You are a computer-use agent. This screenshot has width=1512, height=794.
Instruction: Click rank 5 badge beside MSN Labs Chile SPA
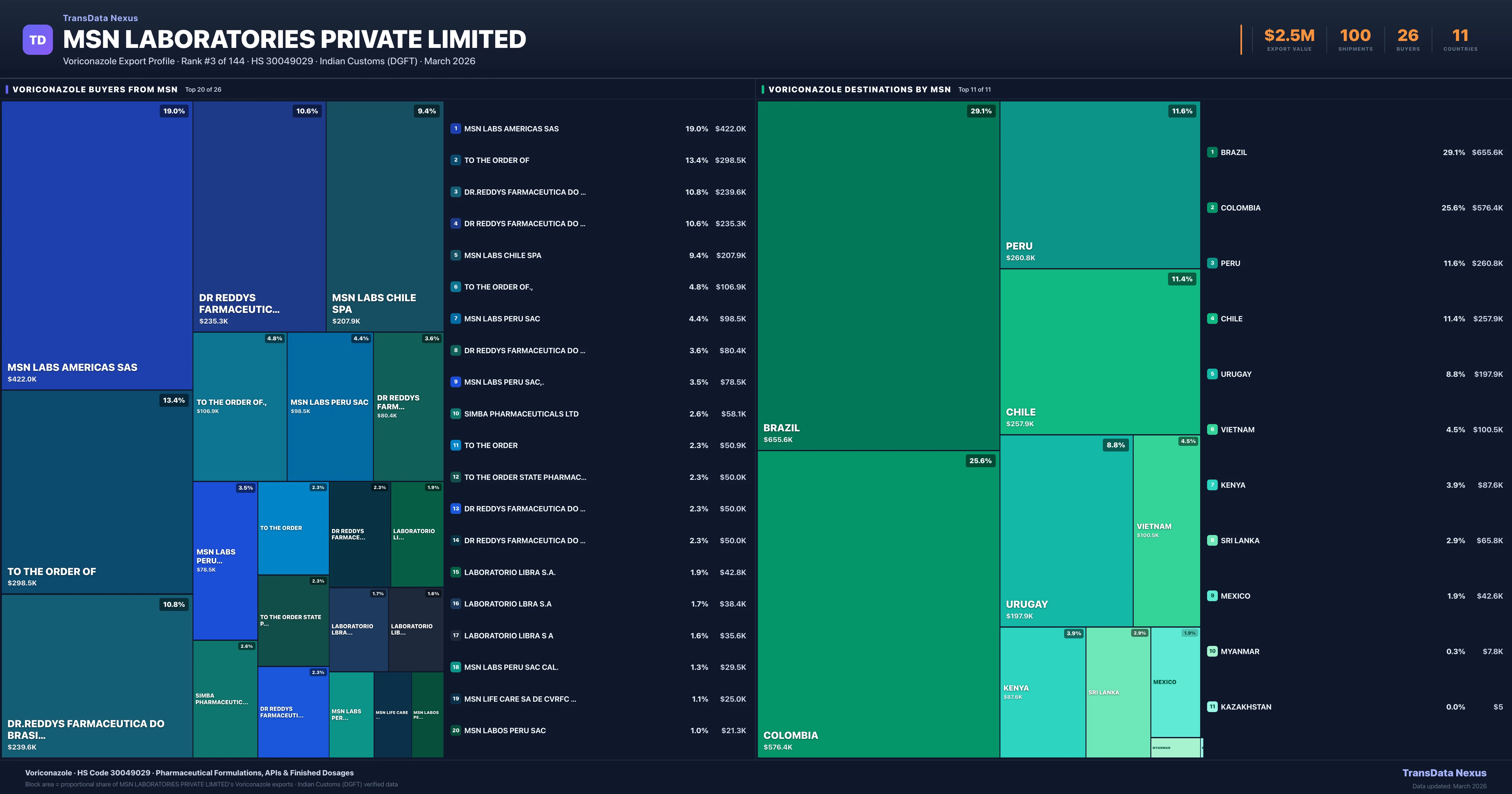455,256
